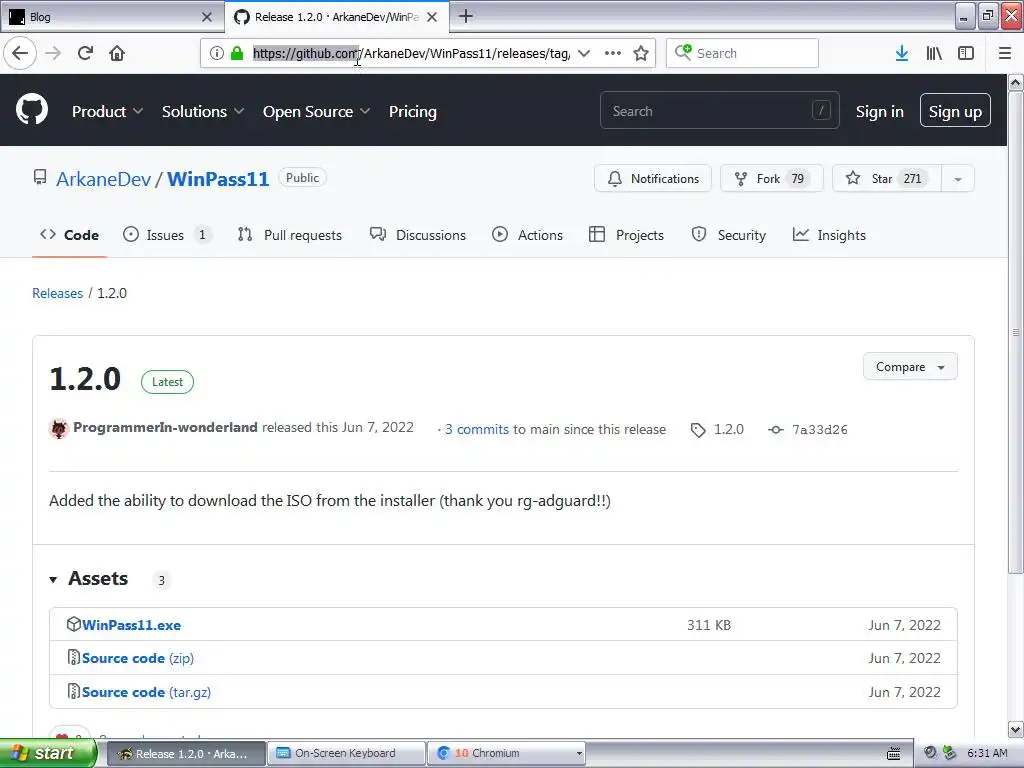
Task: Open the WinPass11 repository link
Action: click(218, 179)
